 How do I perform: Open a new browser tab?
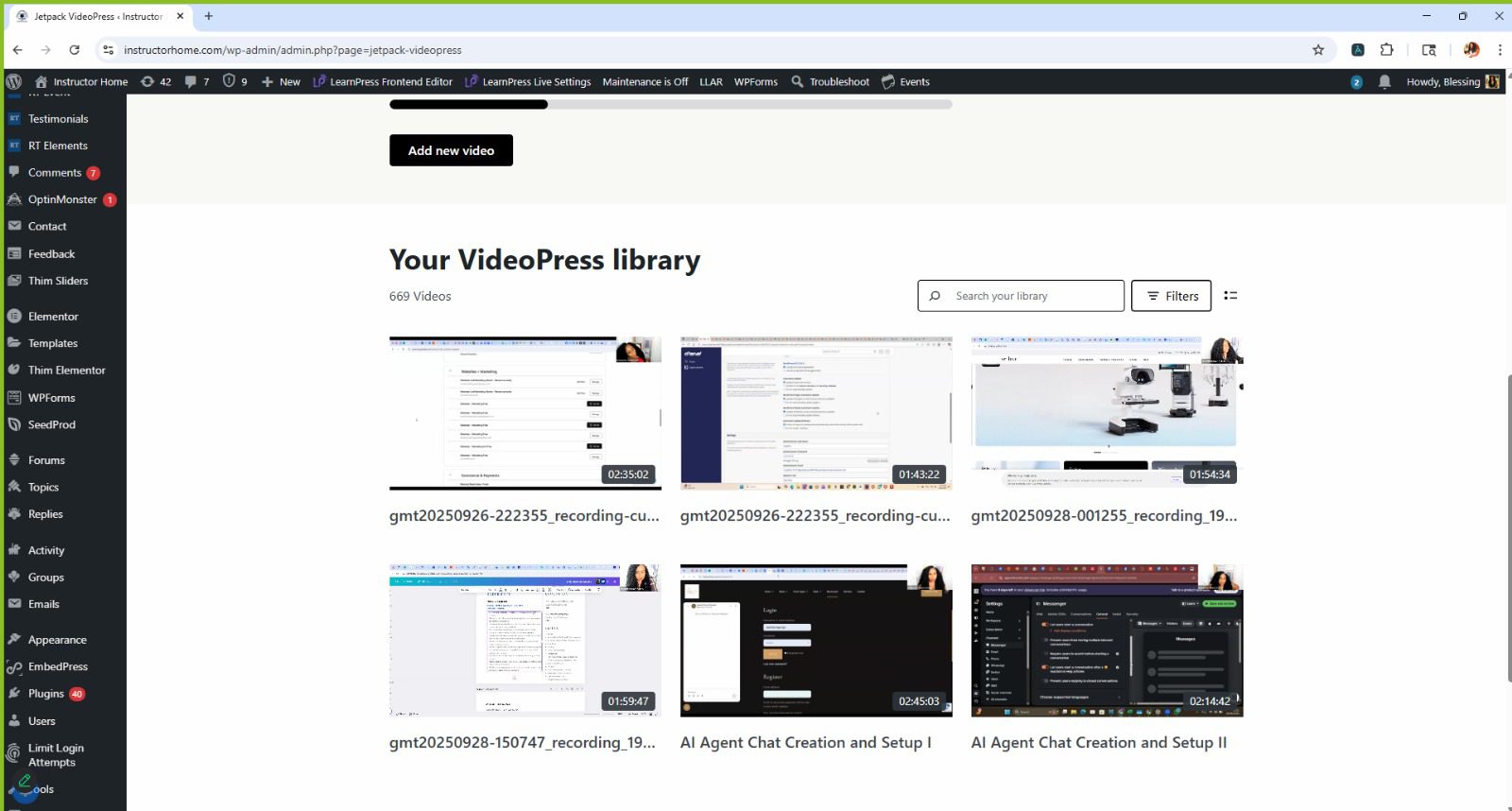(209, 16)
